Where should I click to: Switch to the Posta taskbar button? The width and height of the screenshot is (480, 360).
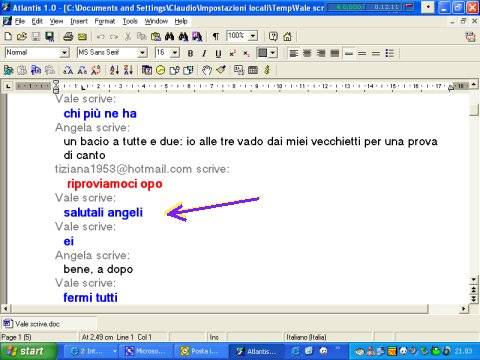click(200, 351)
